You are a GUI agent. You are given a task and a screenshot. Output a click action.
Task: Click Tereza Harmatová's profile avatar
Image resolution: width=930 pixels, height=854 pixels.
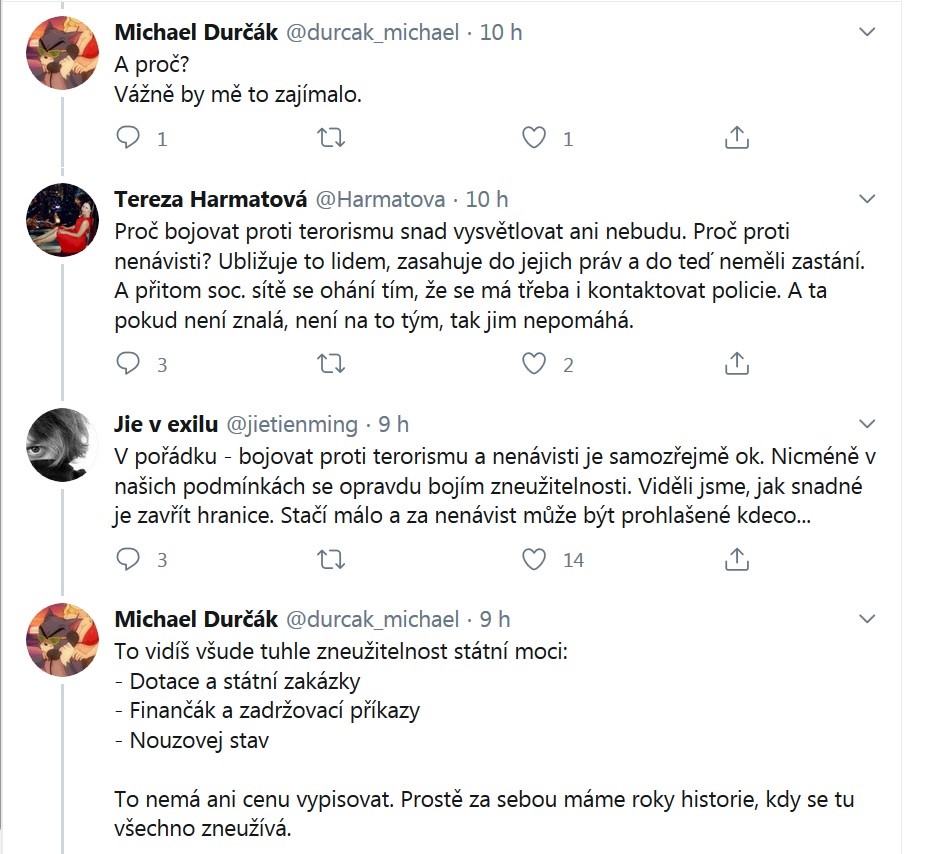61,219
